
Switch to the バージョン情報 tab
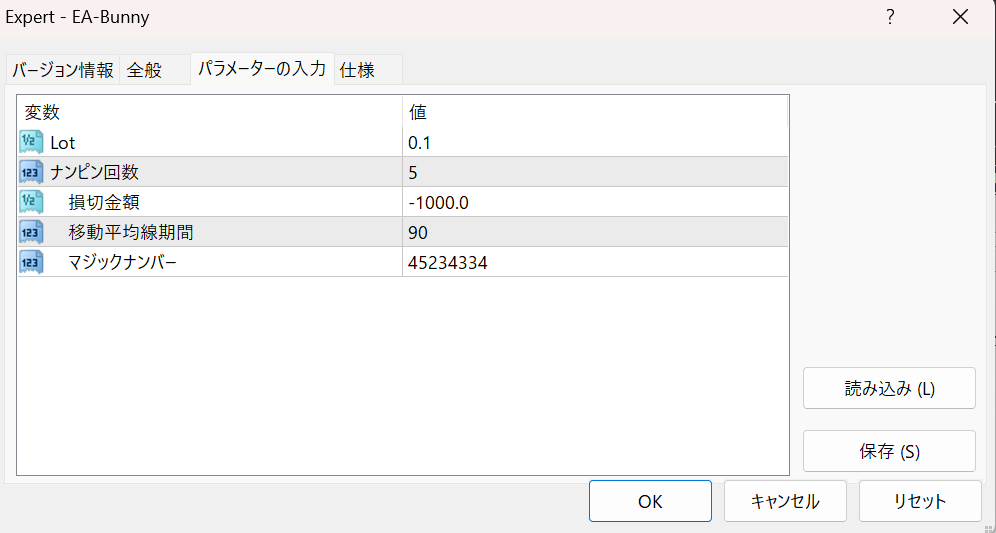[62, 70]
